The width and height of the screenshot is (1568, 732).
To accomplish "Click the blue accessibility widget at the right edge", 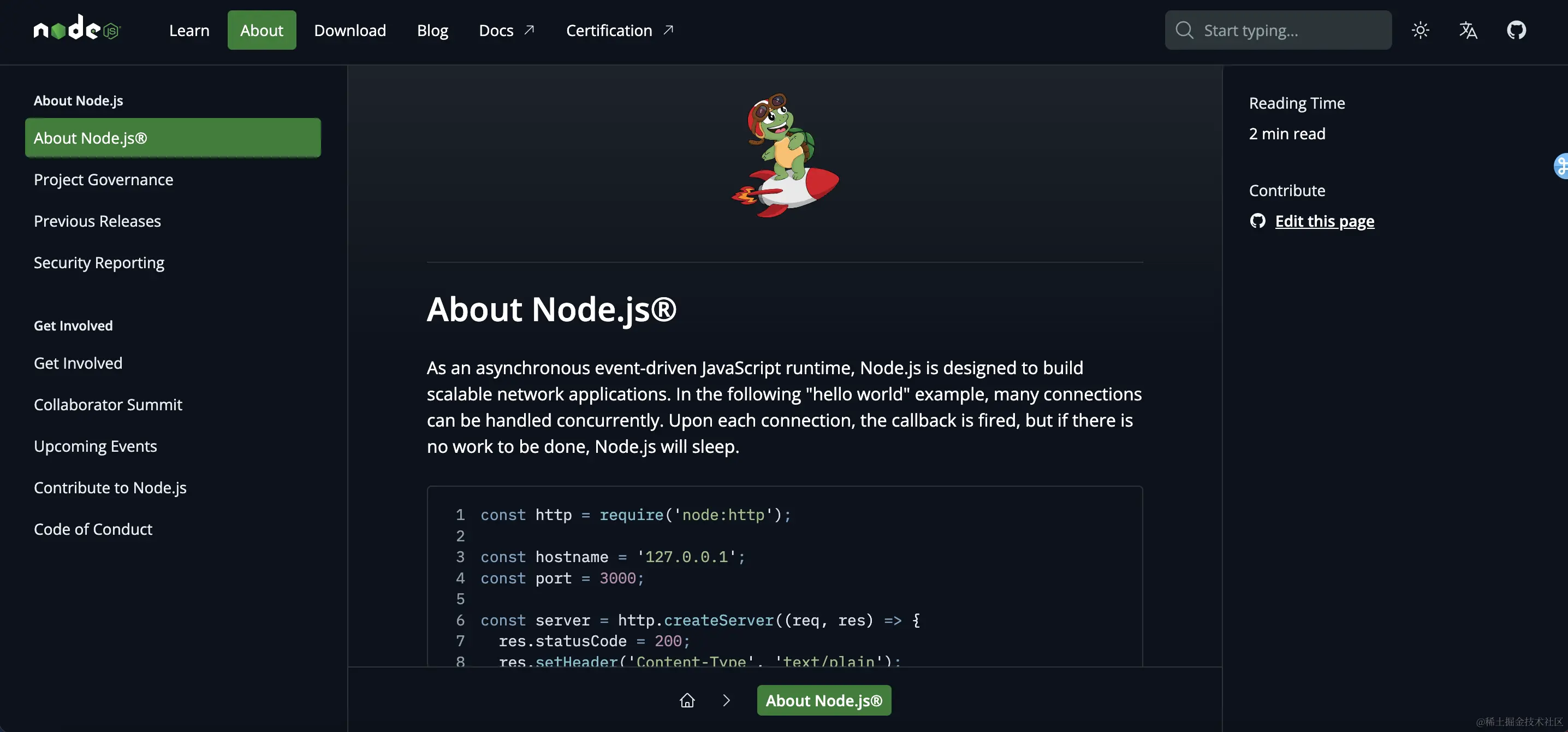I will (1561, 166).
